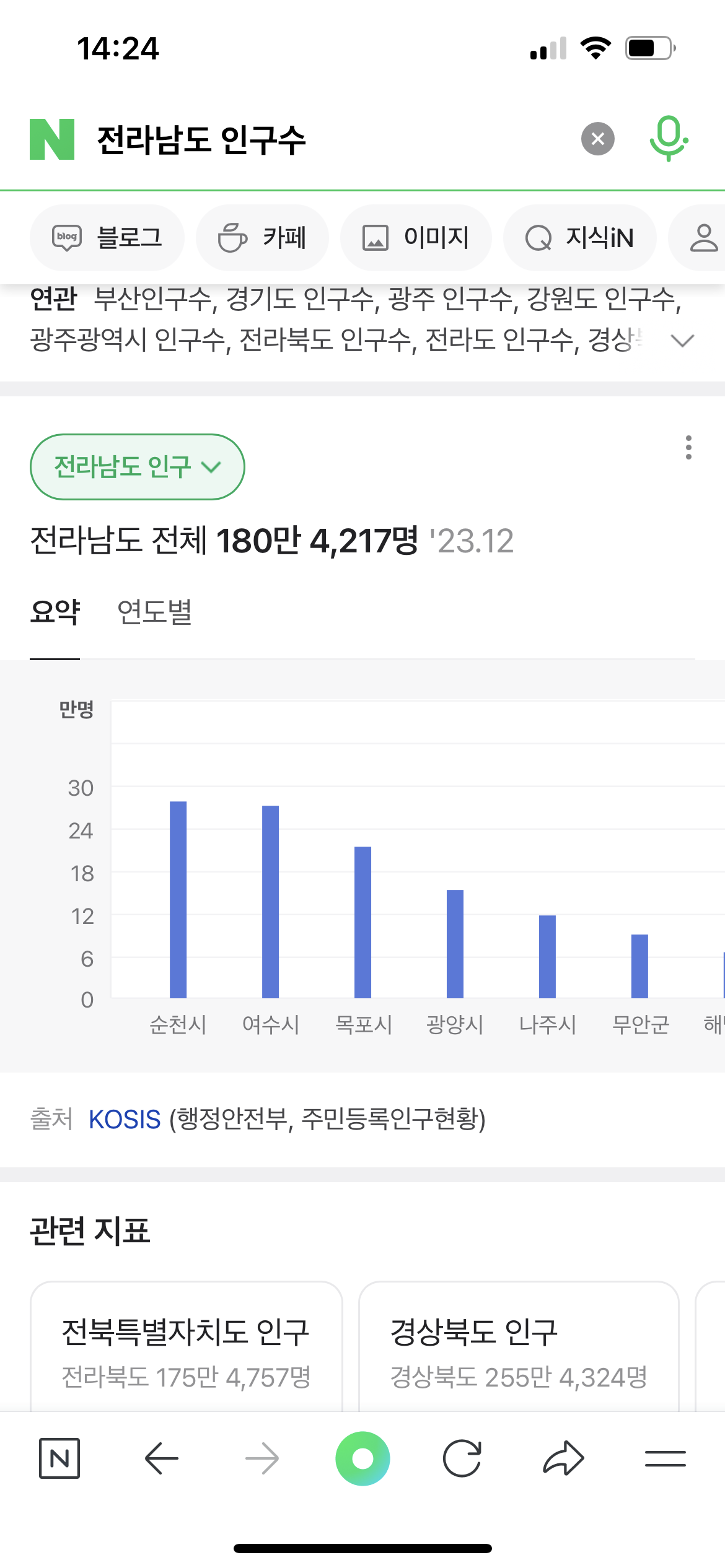Image resolution: width=725 pixels, height=1568 pixels.
Task: Open the three-dot more options menu
Action: [x=688, y=447]
